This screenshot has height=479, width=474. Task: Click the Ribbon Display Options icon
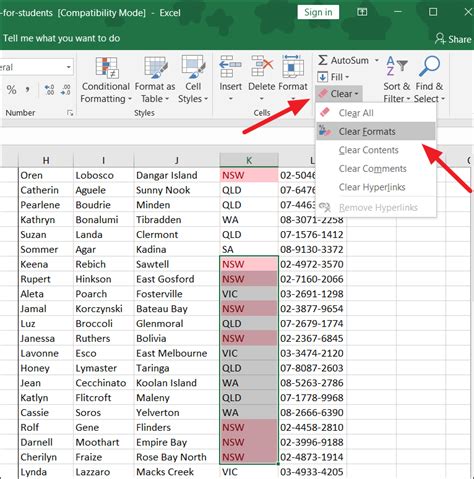click(x=362, y=12)
